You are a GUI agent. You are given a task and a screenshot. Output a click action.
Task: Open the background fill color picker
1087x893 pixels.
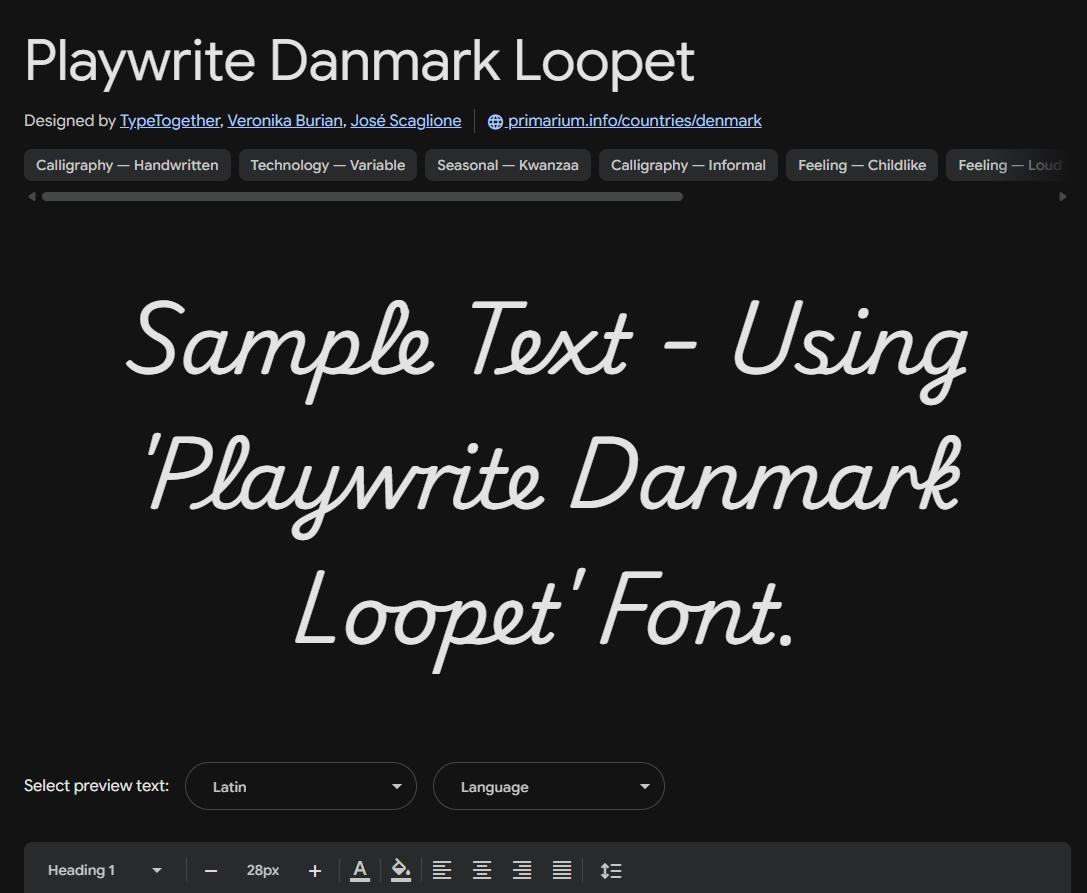click(x=401, y=870)
